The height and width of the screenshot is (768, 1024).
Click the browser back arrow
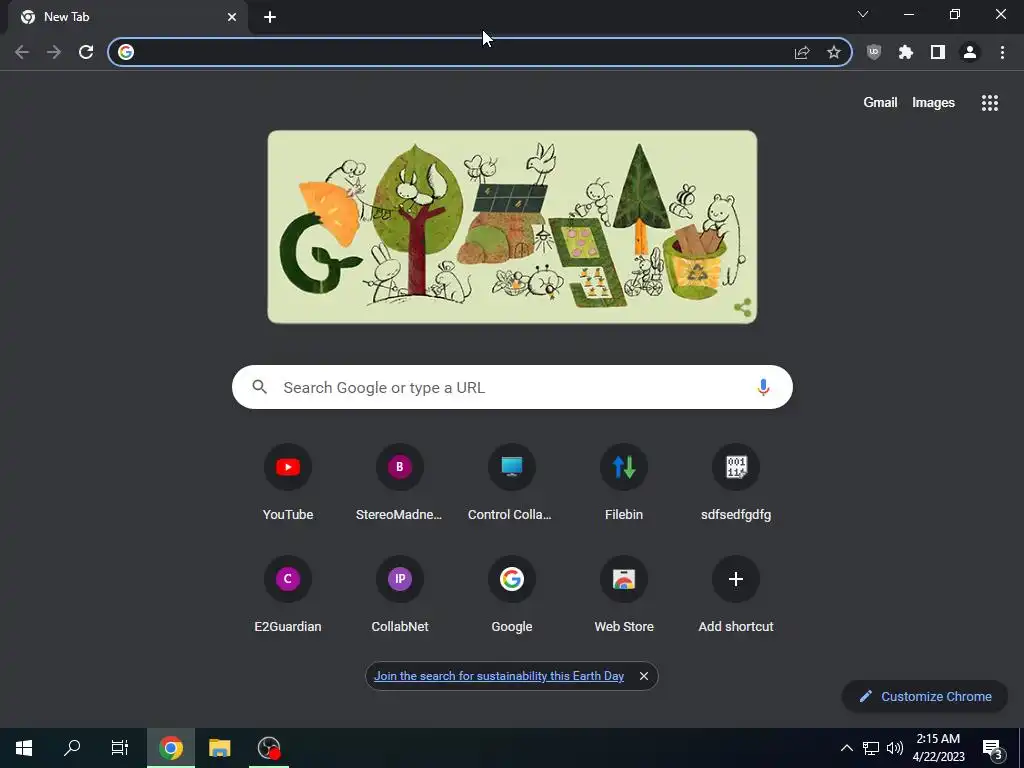point(22,52)
